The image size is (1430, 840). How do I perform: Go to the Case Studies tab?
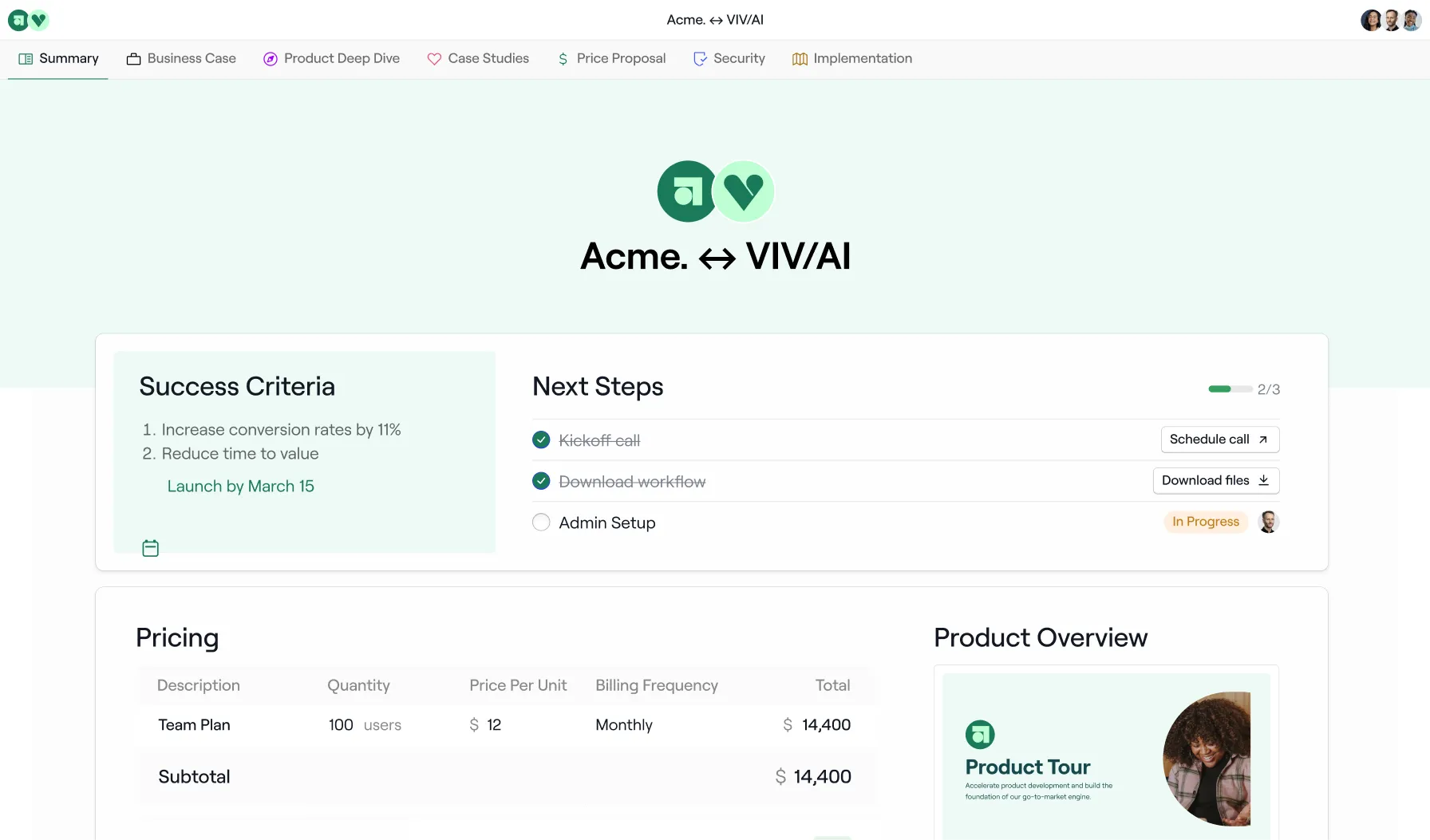pyautogui.click(x=478, y=58)
